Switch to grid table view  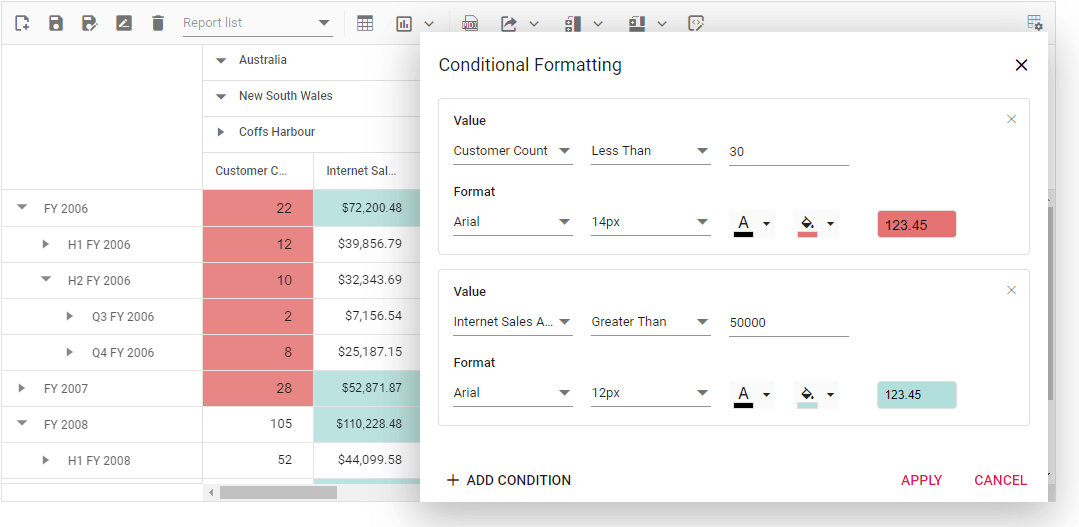coord(365,23)
